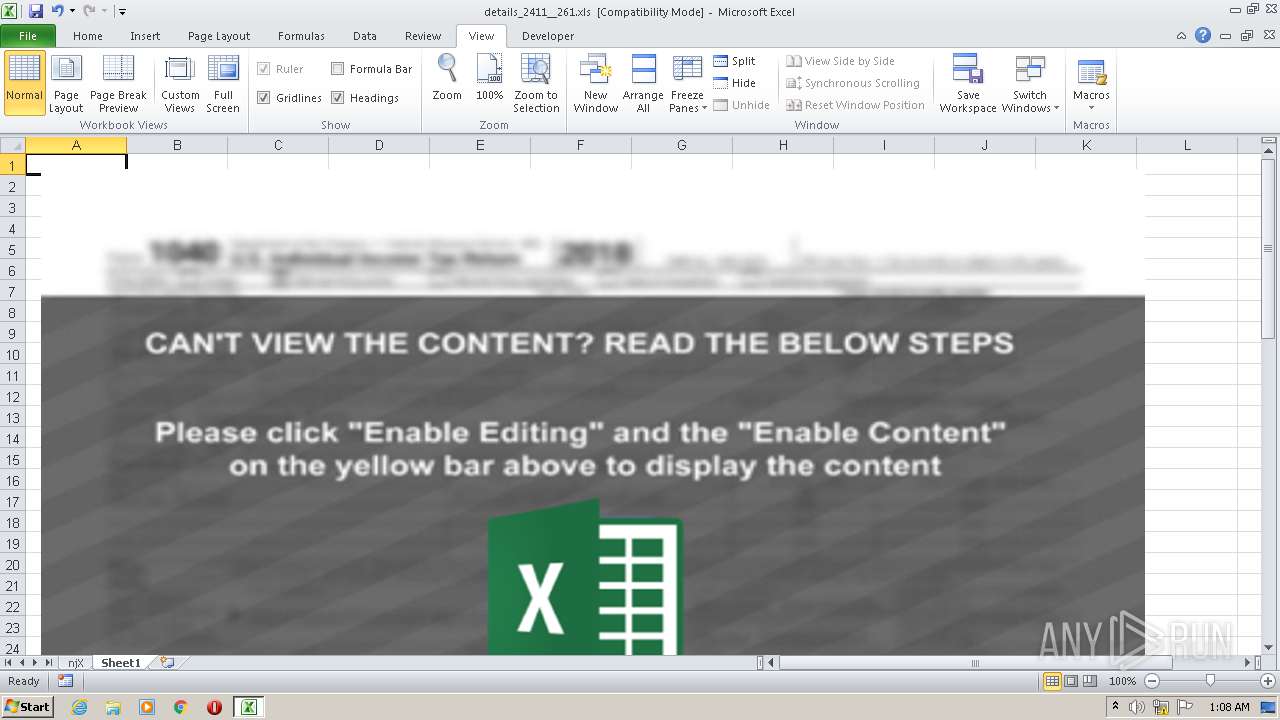Viewport: 1280px width, 720px height.
Task: Select column F header
Action: [x=581, y=145]
